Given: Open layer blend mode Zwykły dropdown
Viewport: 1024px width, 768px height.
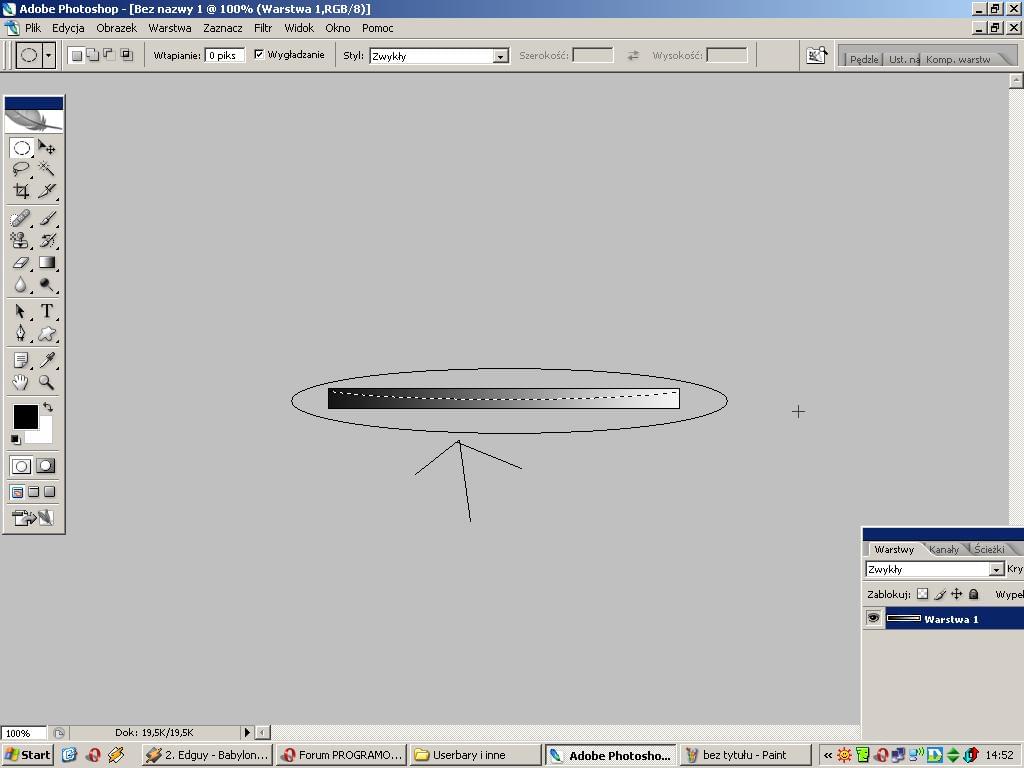Looking at the screenshot, I should 995,569.
